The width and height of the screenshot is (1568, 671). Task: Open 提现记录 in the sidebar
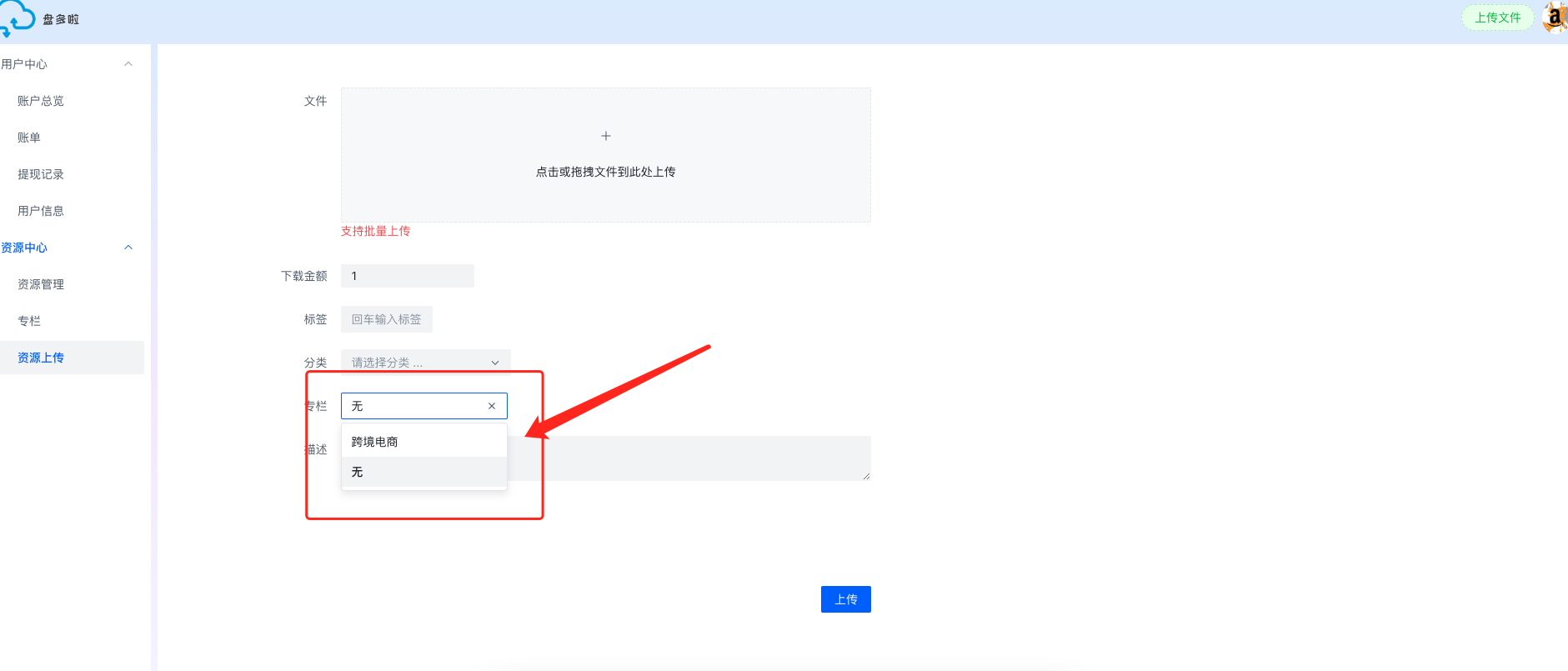(41, 174)
